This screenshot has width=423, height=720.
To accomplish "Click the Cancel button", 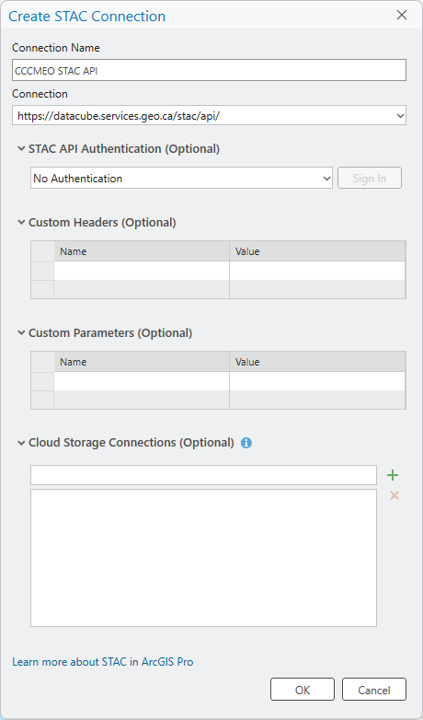I will click(374, 690).
